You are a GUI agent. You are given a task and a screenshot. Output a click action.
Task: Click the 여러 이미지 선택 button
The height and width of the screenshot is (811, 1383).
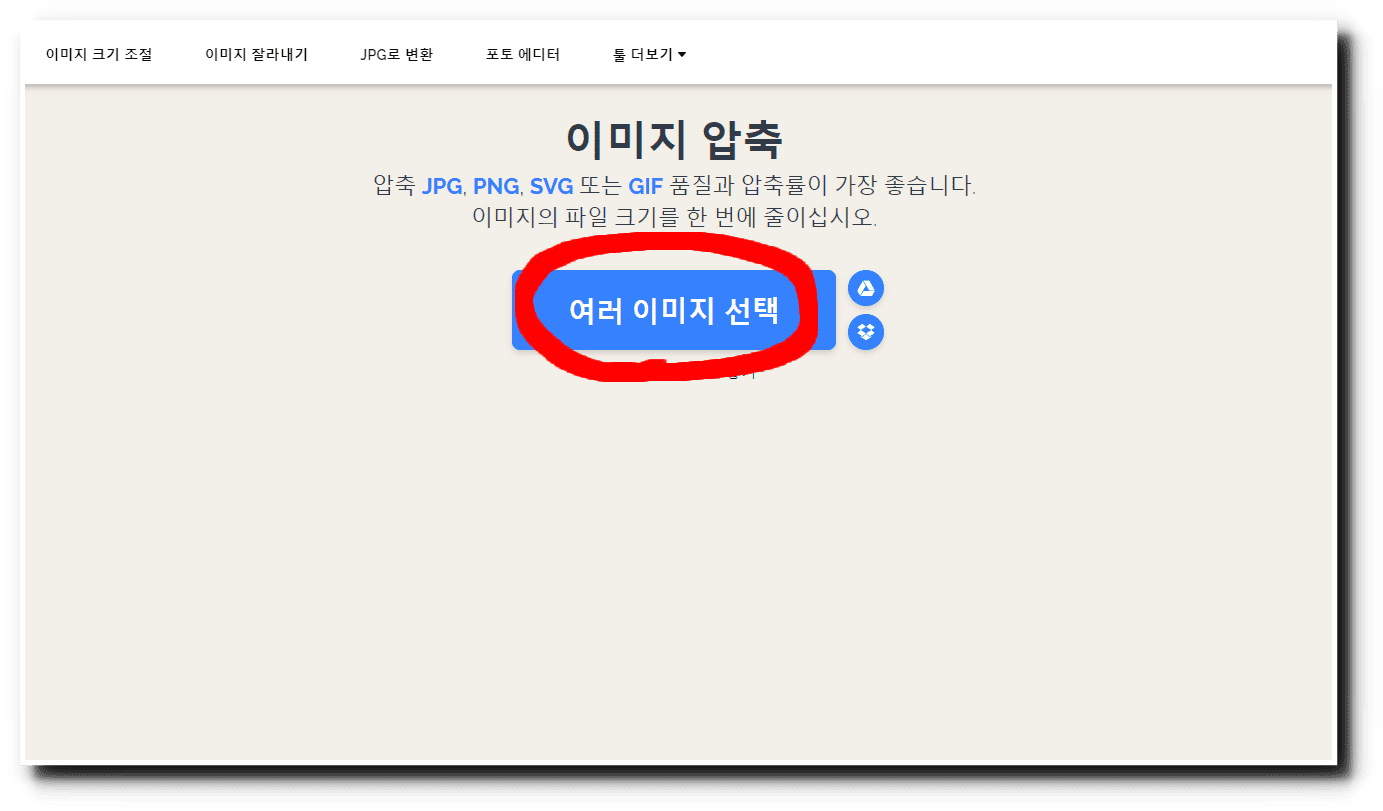click(670, 310)
